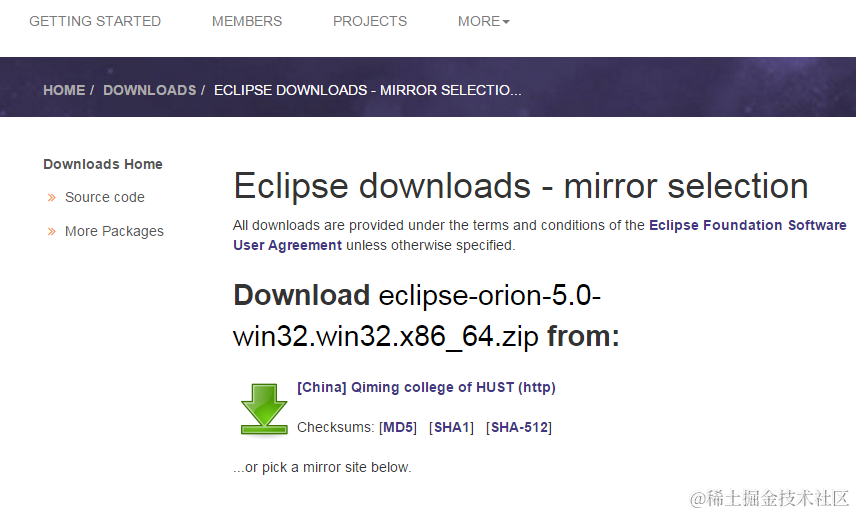Expand the More dropdown menu
Viewport: 856px width, 515px height.
[484, 21]
